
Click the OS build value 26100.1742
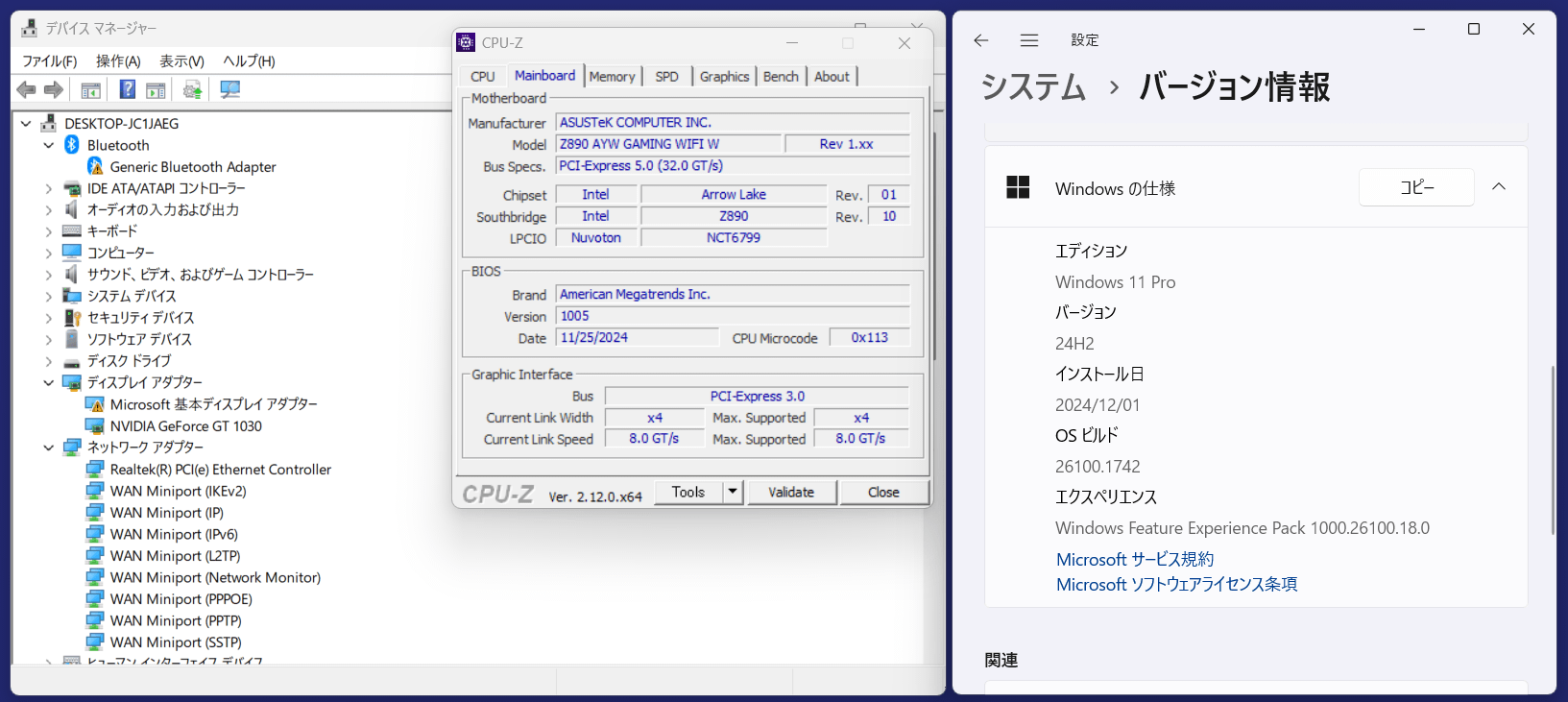[1098, 467]
